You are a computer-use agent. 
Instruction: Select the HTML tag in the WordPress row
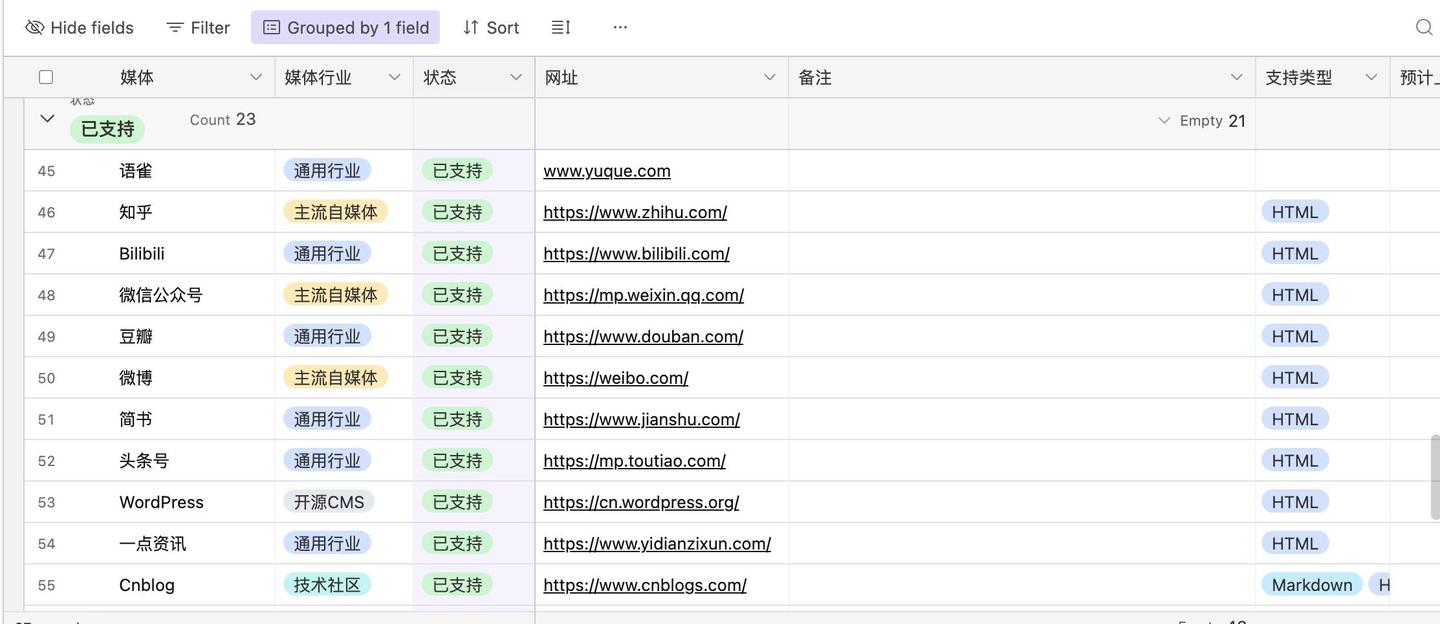(x=1294, y=501)
